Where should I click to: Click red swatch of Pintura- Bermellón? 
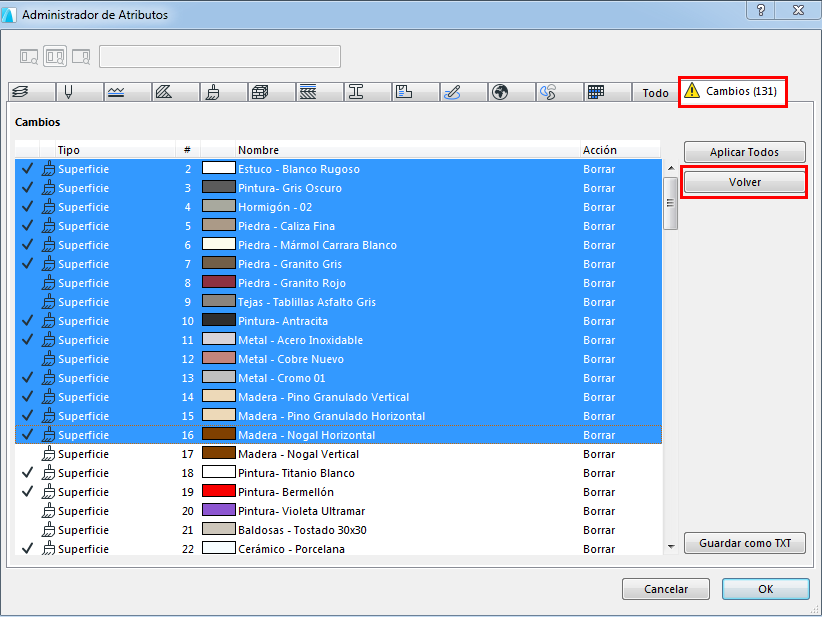pos(219,491)
